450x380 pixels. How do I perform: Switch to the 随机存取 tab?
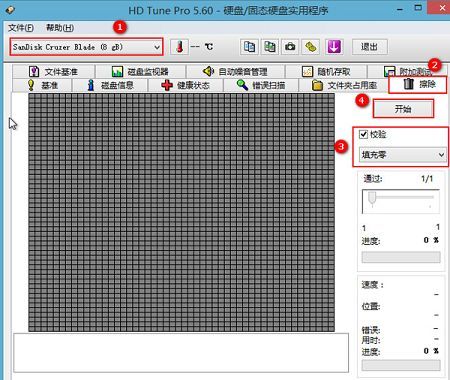pyautogui.click(x=326, y=71)
